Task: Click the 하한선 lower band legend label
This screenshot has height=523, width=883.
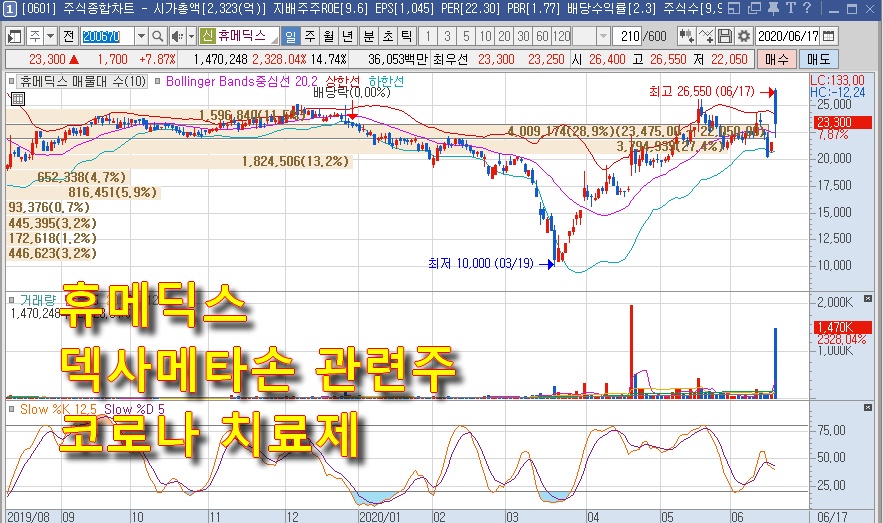Action: (386, 81)
